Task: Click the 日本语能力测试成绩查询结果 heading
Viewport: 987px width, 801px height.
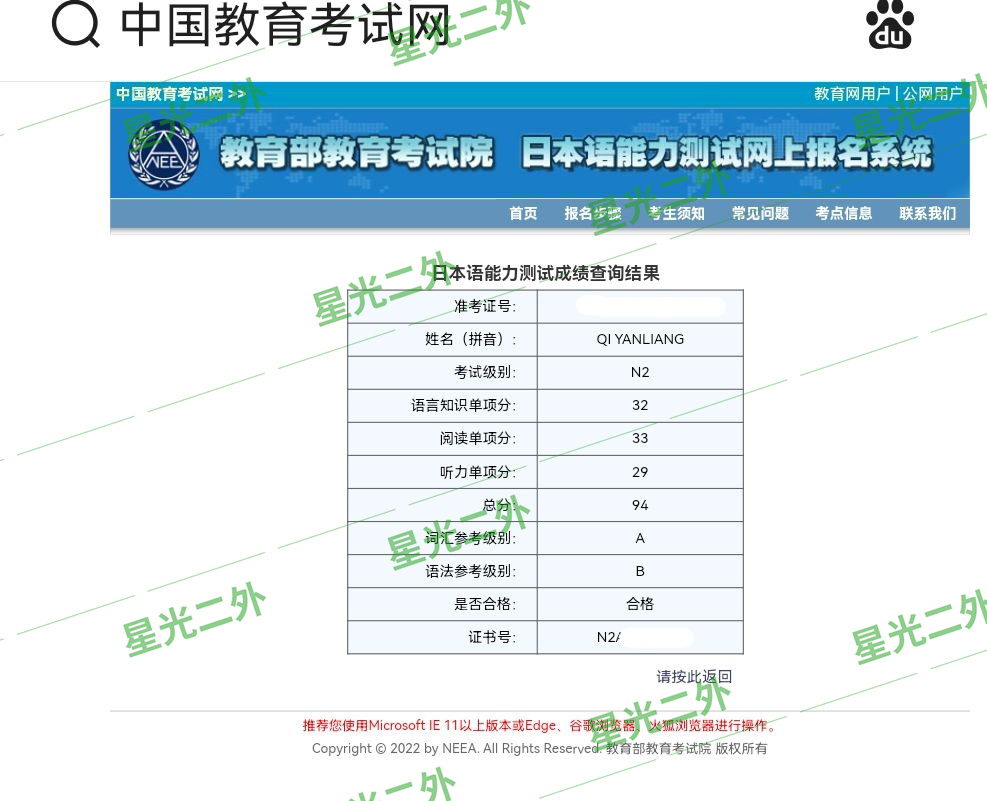Action: [x=545, y=273]
